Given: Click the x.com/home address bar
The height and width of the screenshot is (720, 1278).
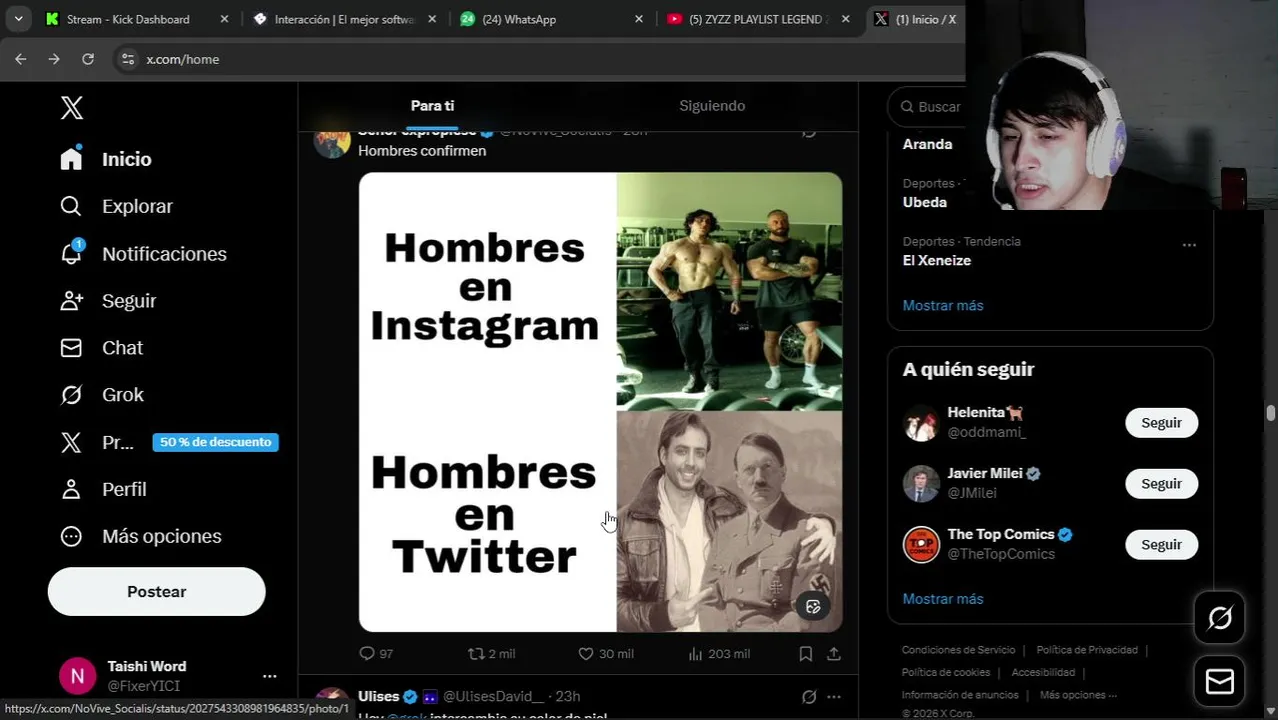Looking at the screenshot, I should coord(183,59).
